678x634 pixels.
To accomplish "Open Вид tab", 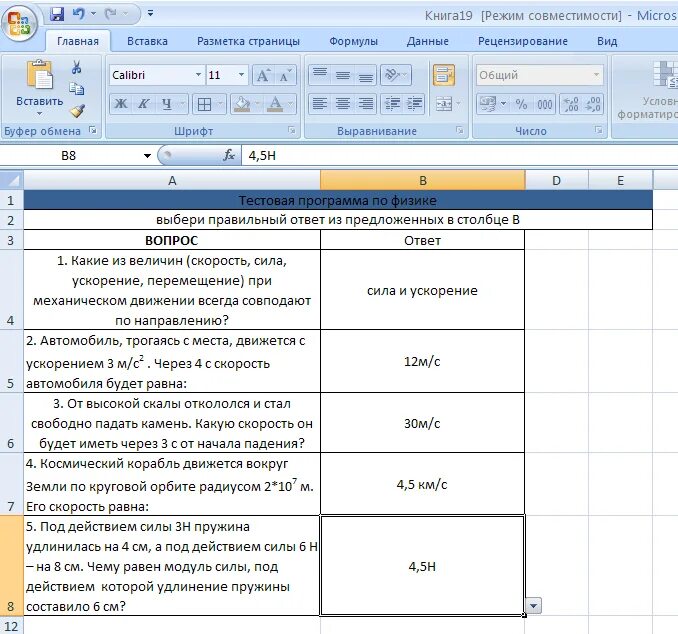I will [x=607, y=41].
